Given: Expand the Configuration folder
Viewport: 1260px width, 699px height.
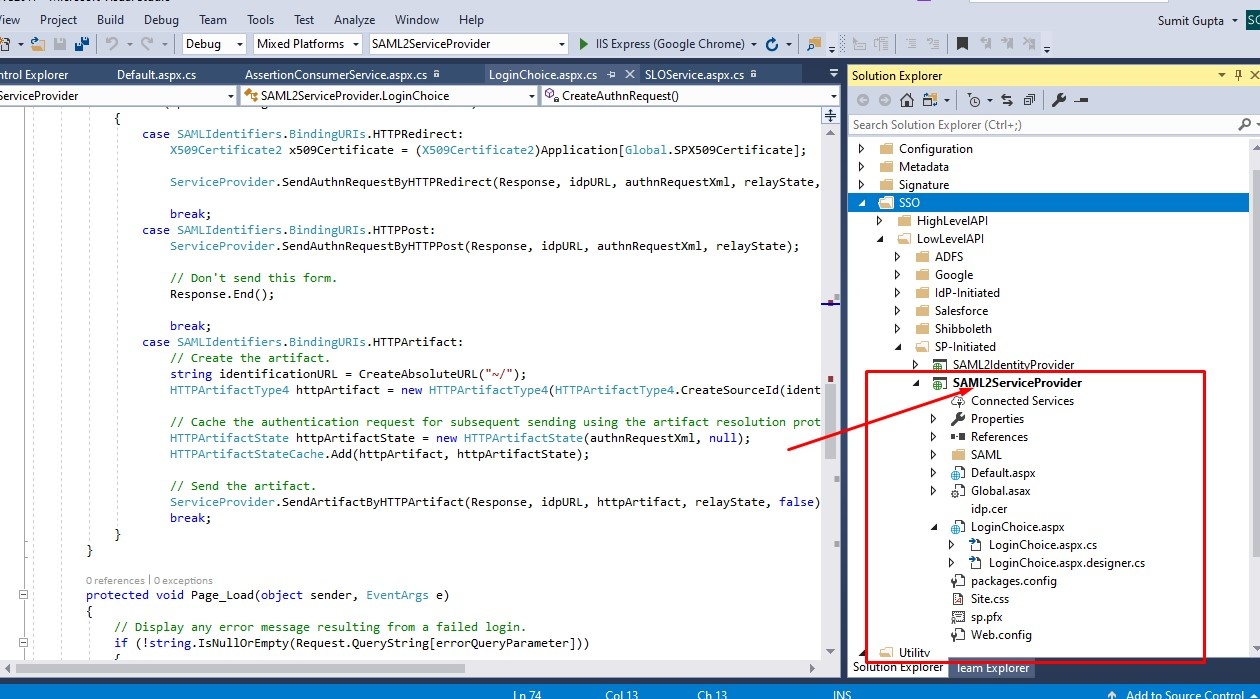Looking at the screenshot, I should [x=862, y=149].
